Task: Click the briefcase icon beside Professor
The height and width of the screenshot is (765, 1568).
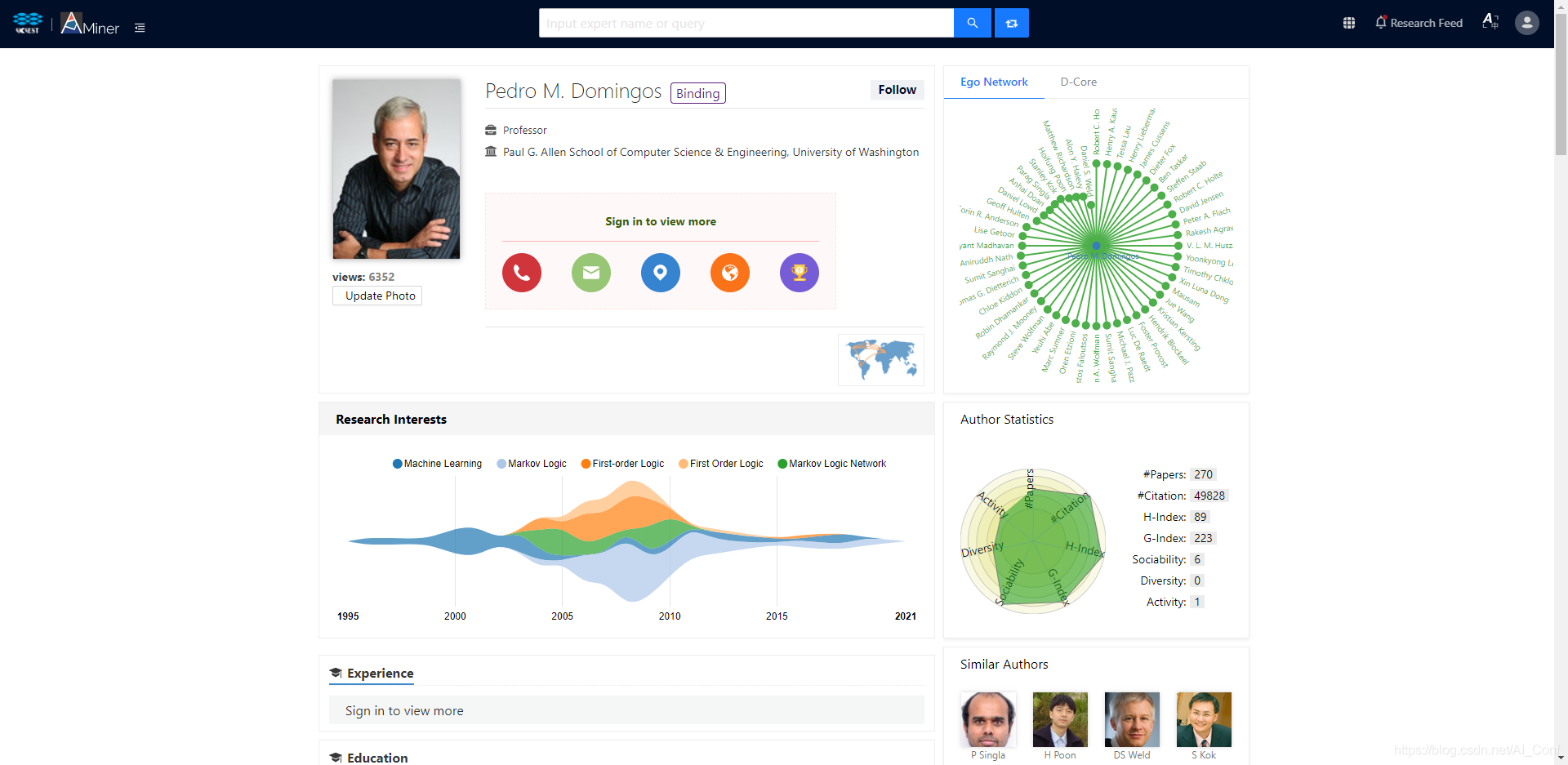Action: point(491,130)
